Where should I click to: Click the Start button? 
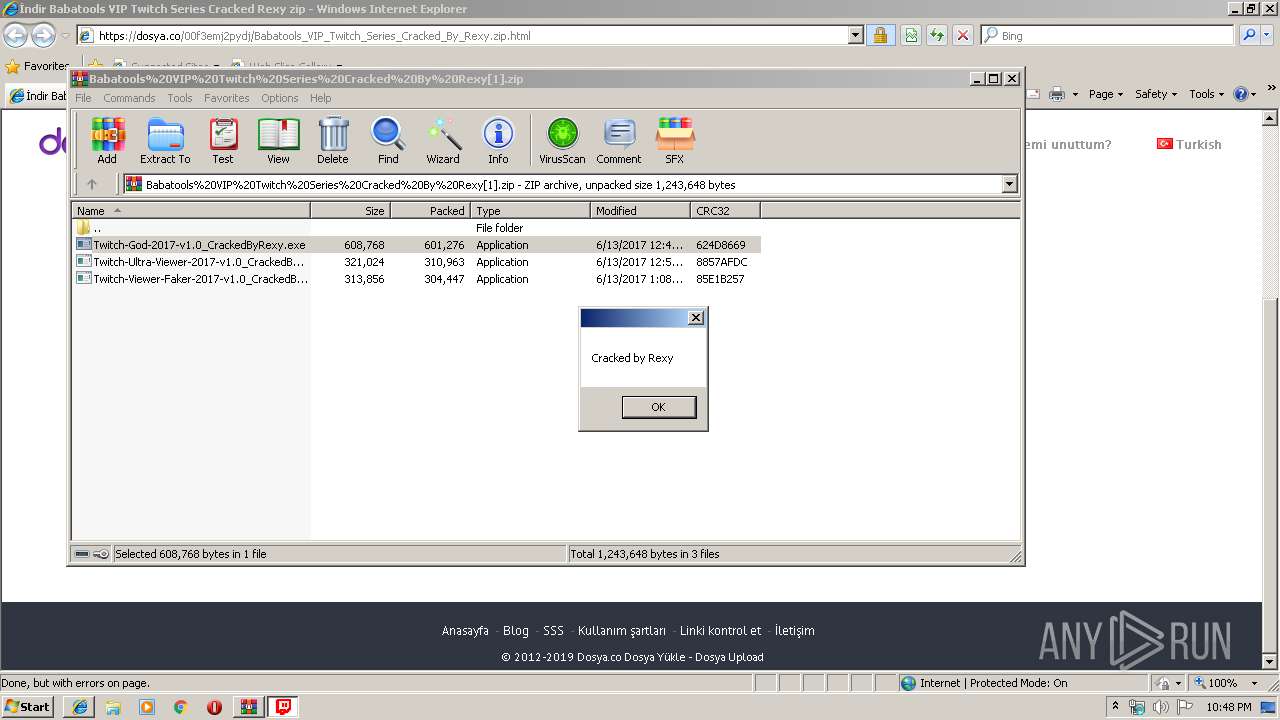click(x=27, y=707)
